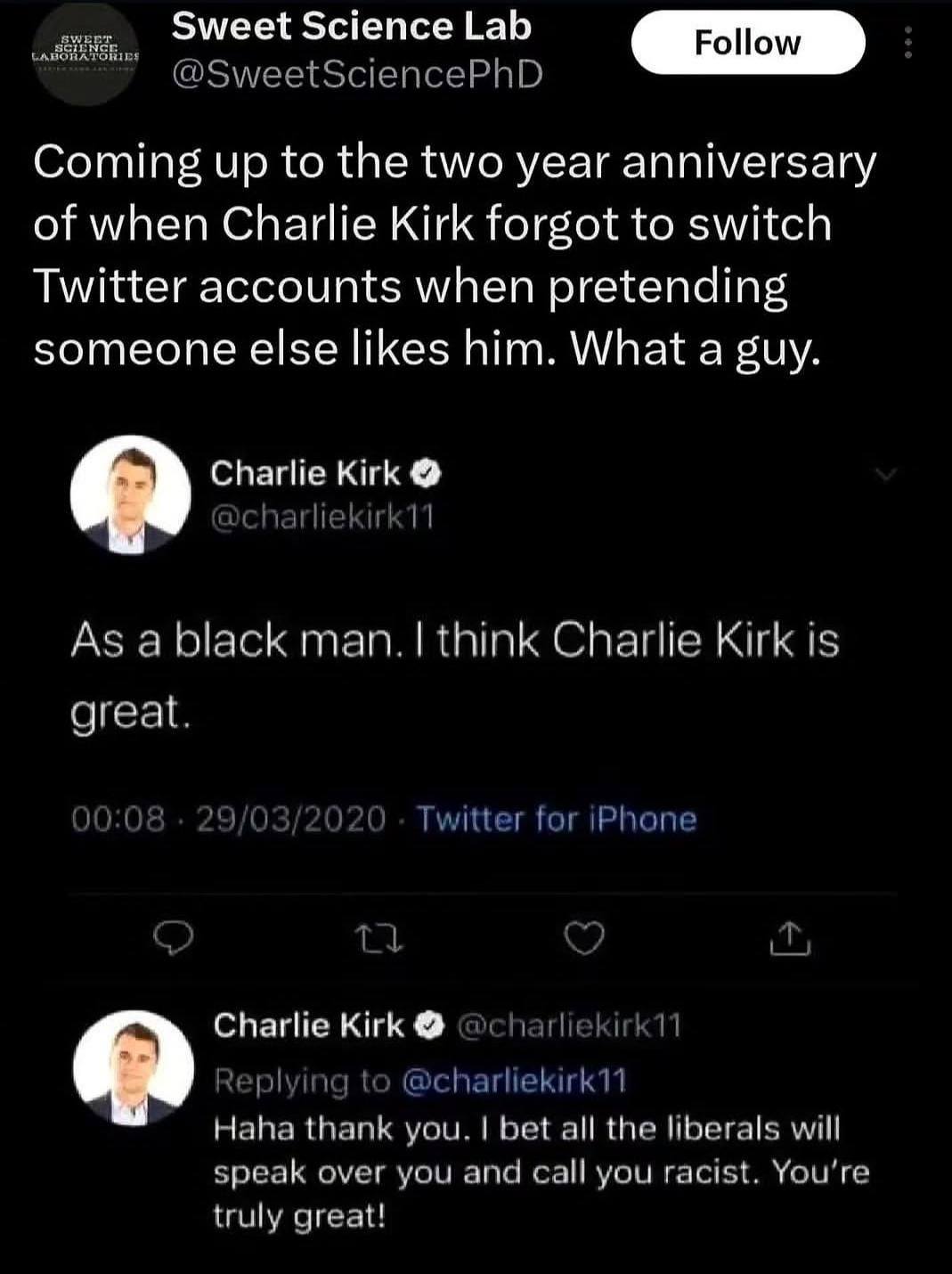The height and width of the screenshot is (1274, 952).
Task: Click the quoted tweet profile picture
Action: (131, 495)
